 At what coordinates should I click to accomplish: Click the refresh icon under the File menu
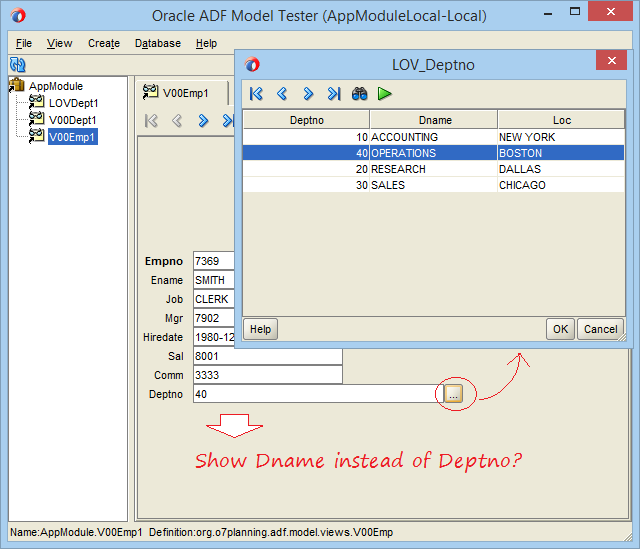[18, 64]
